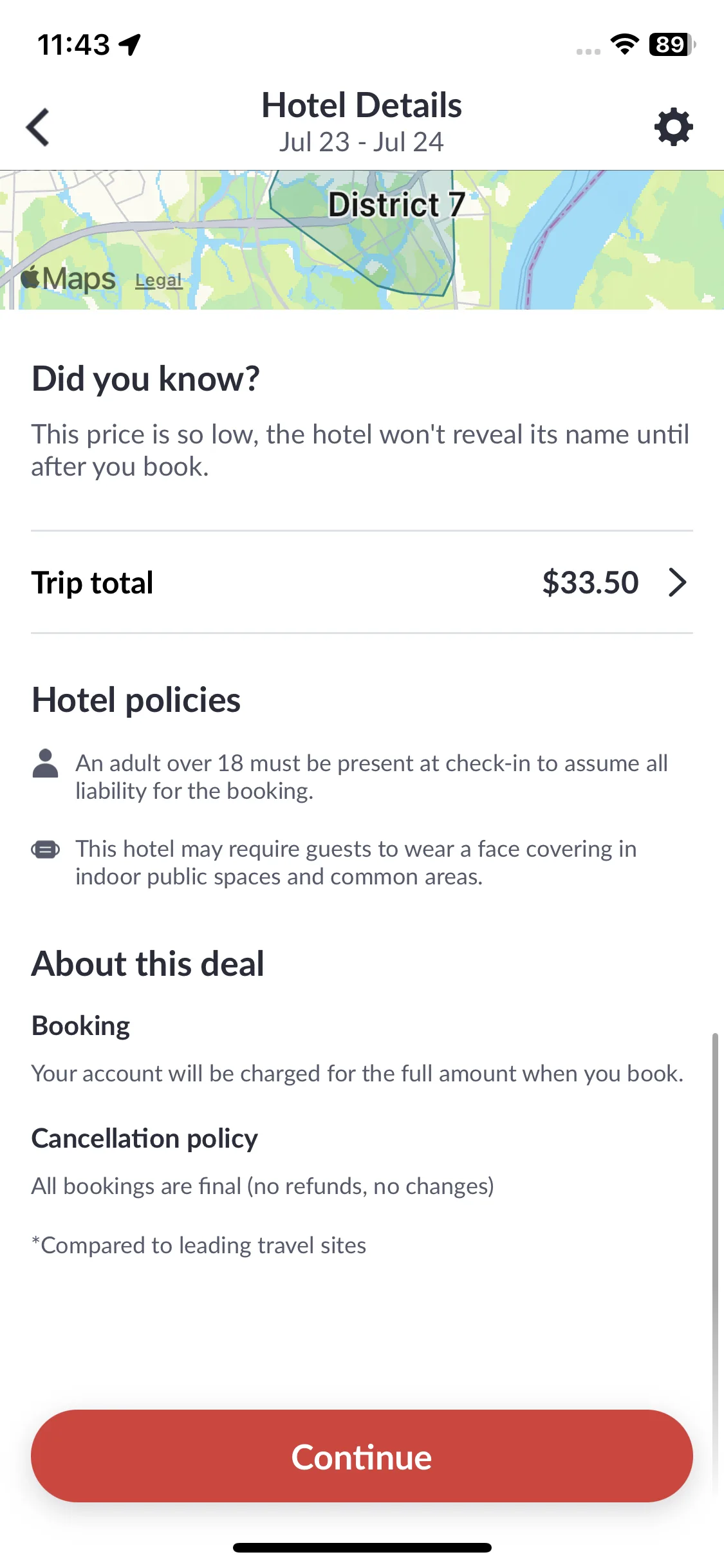
Task: Open the Legal link on map
Action: (x=158, y=281)
